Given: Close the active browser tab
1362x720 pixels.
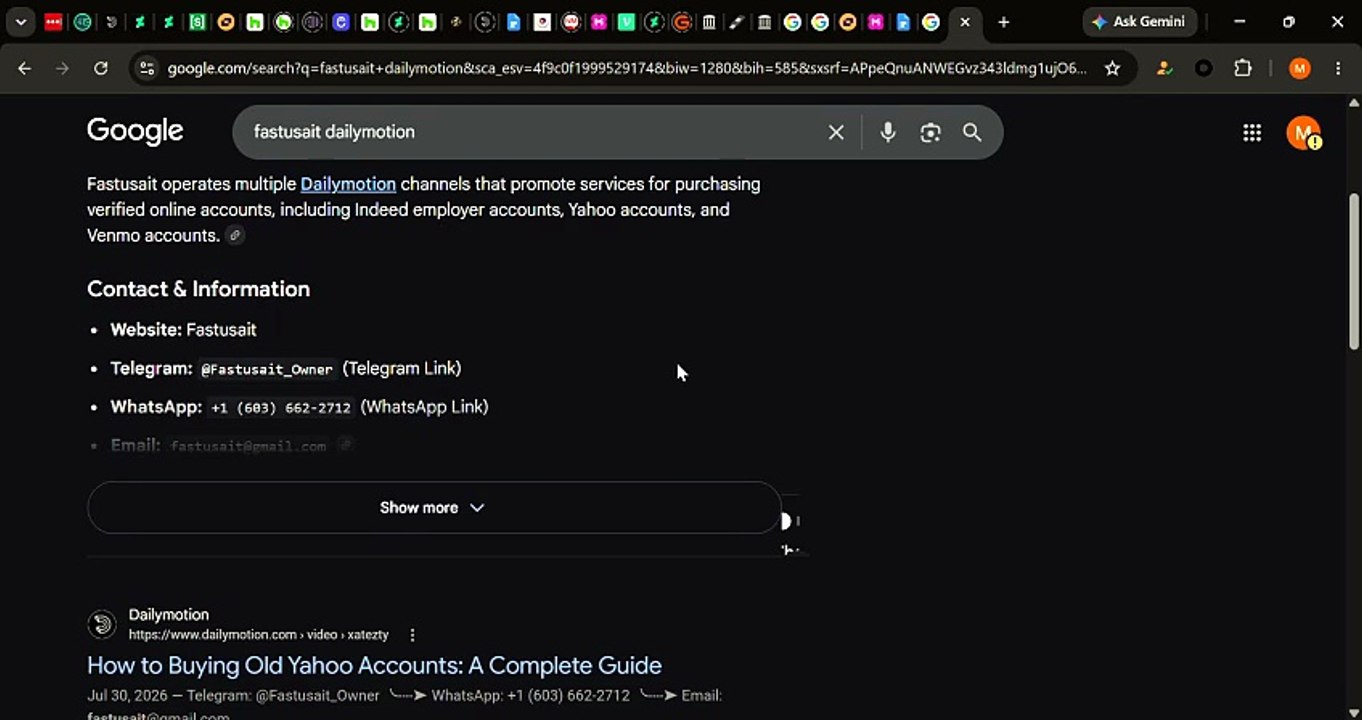Looking at the screenshot, I should coord(965,22).
